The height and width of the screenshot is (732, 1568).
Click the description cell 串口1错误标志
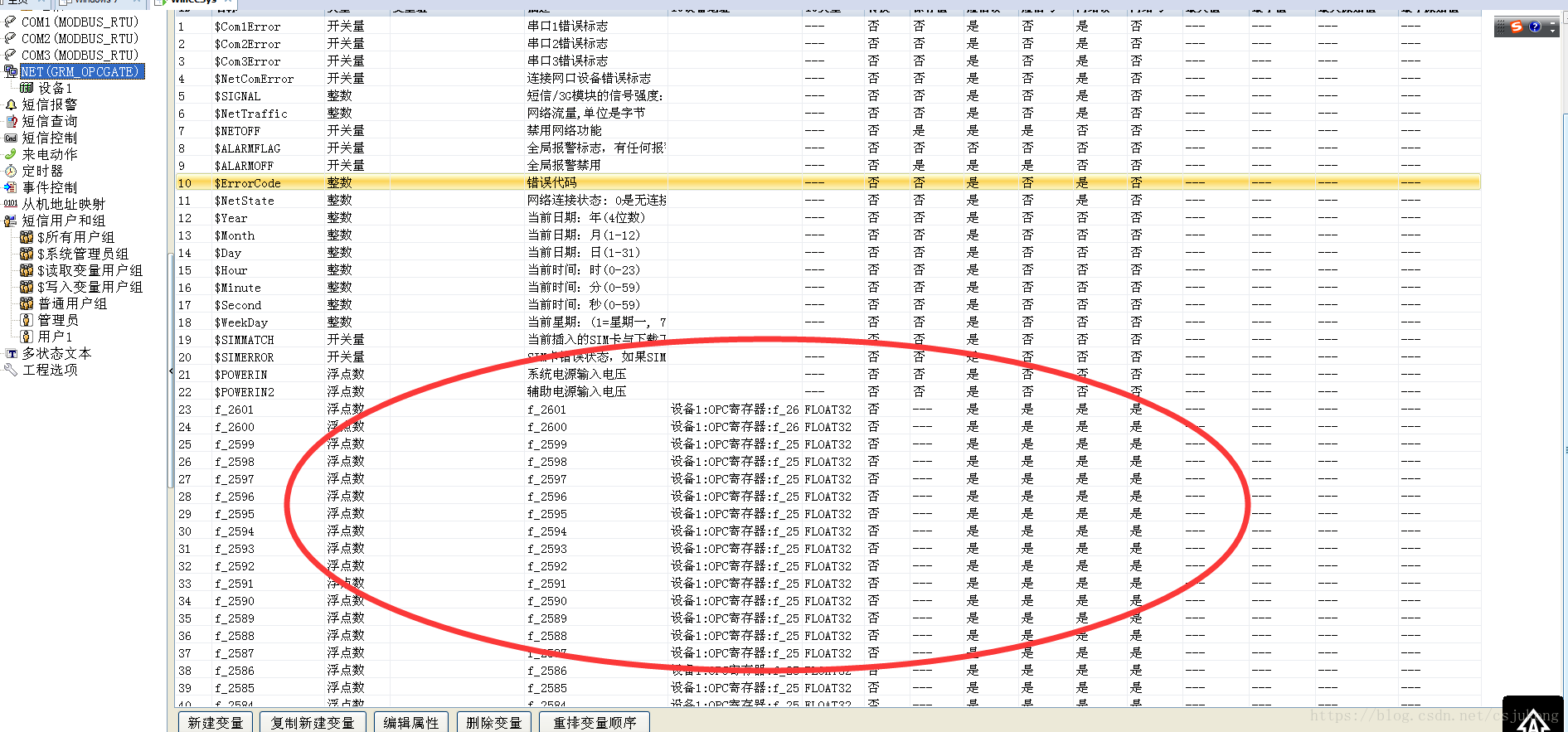click(x=568, y=27)
